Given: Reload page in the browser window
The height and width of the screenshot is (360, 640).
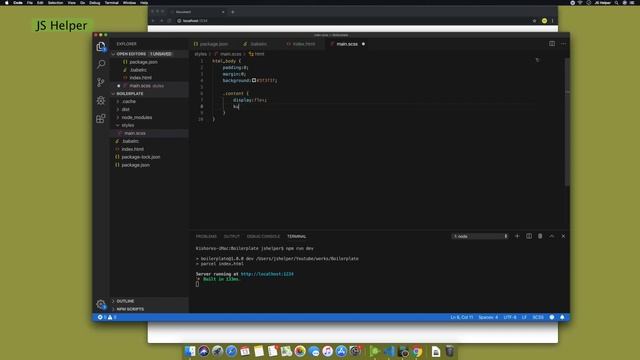Looking at the screenshot, I should [x=169, y=20].
